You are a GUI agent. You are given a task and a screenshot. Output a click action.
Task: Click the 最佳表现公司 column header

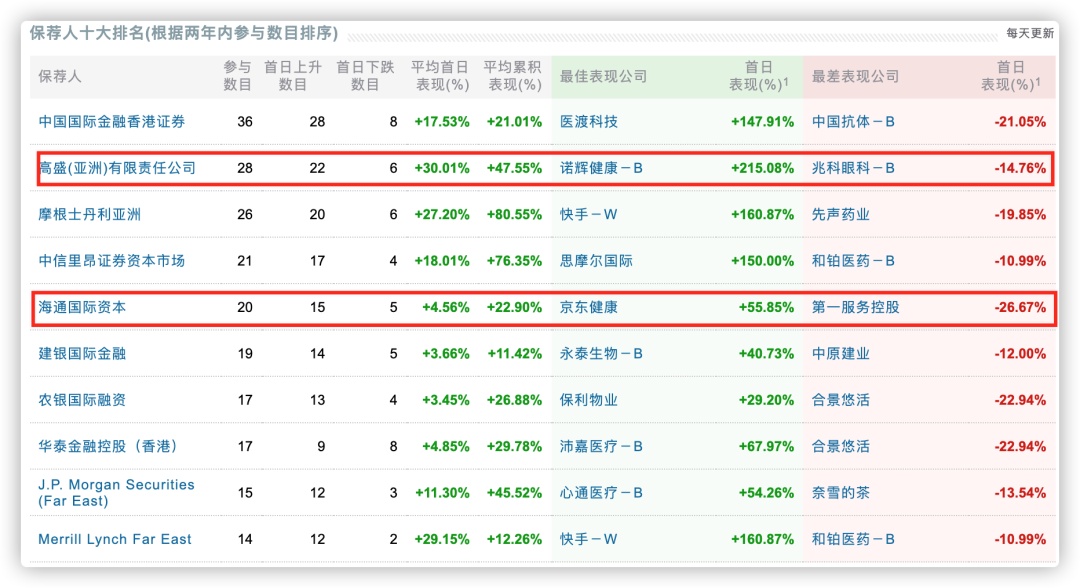[603, 76]
